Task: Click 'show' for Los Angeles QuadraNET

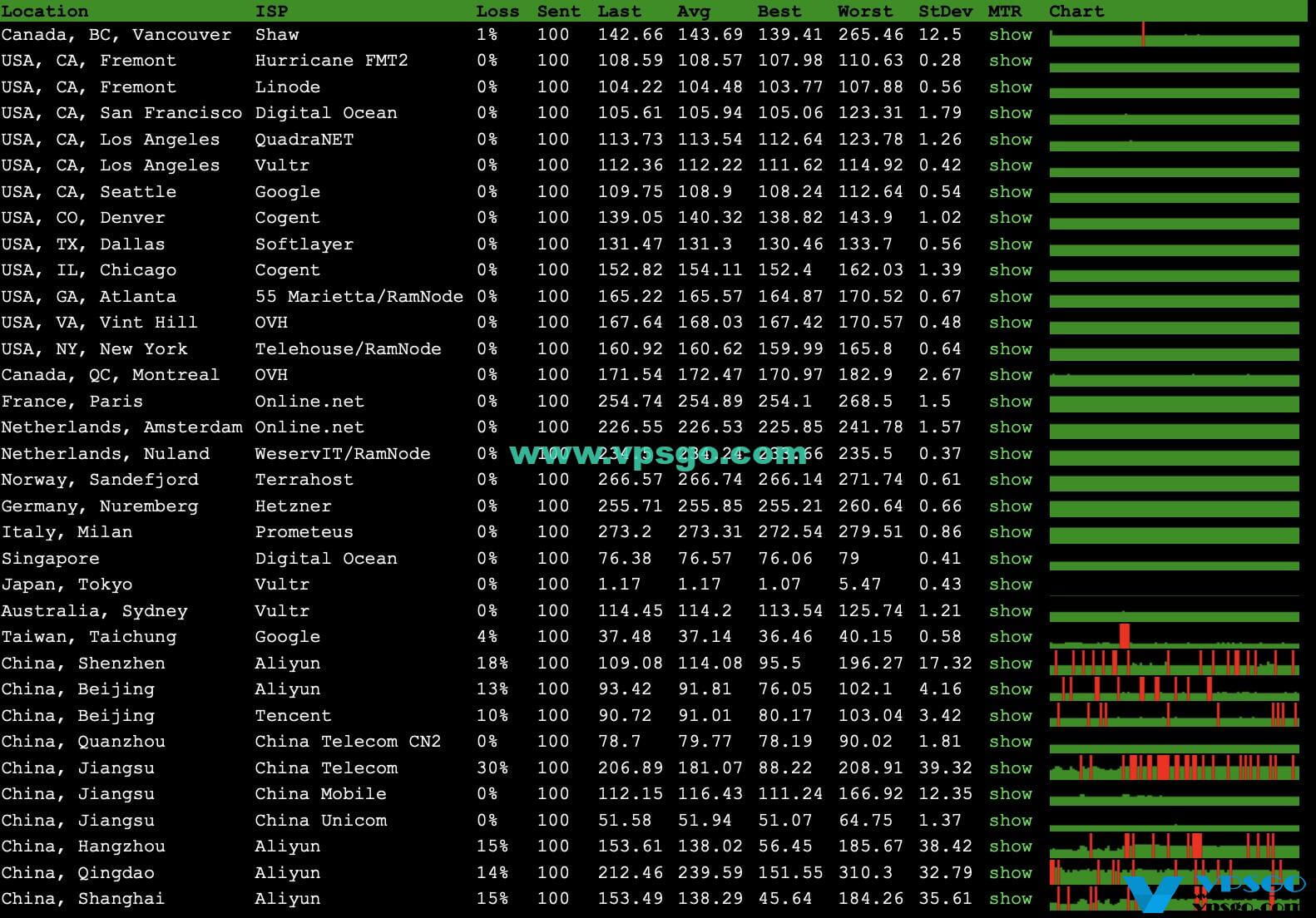Action: point(1010,140)
